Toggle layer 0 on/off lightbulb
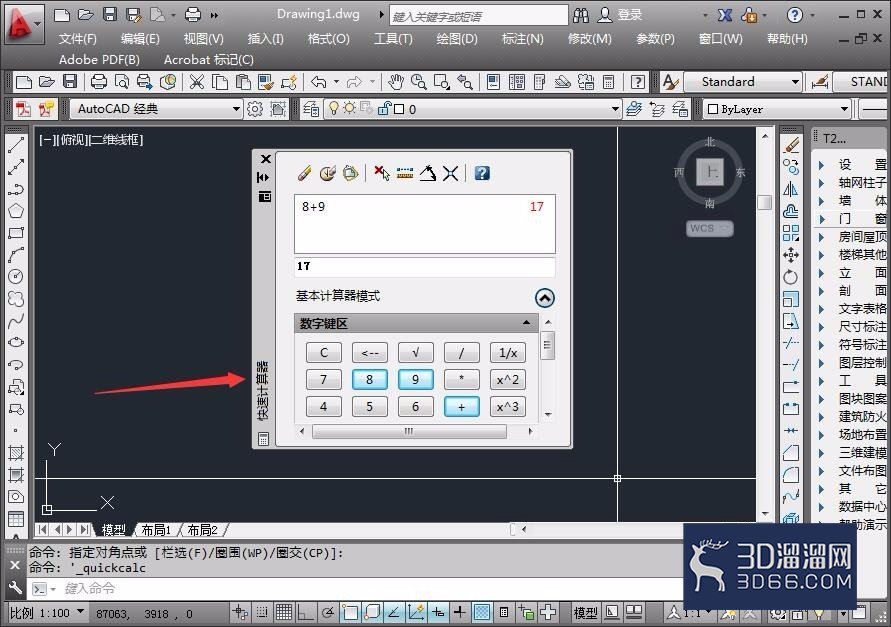Image resolution: width=891 pixels, height=627 pixels. (334, 108)
